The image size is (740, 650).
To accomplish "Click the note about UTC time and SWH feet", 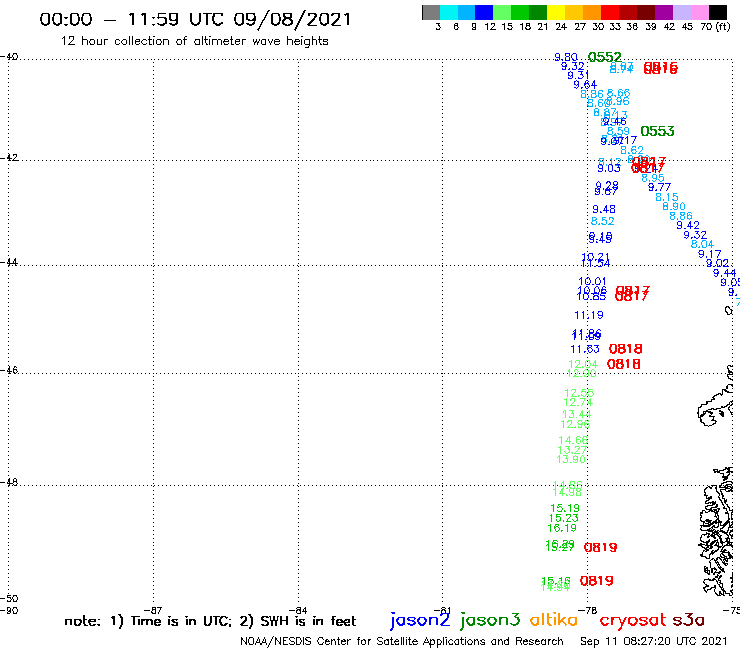I will point(210,621).
